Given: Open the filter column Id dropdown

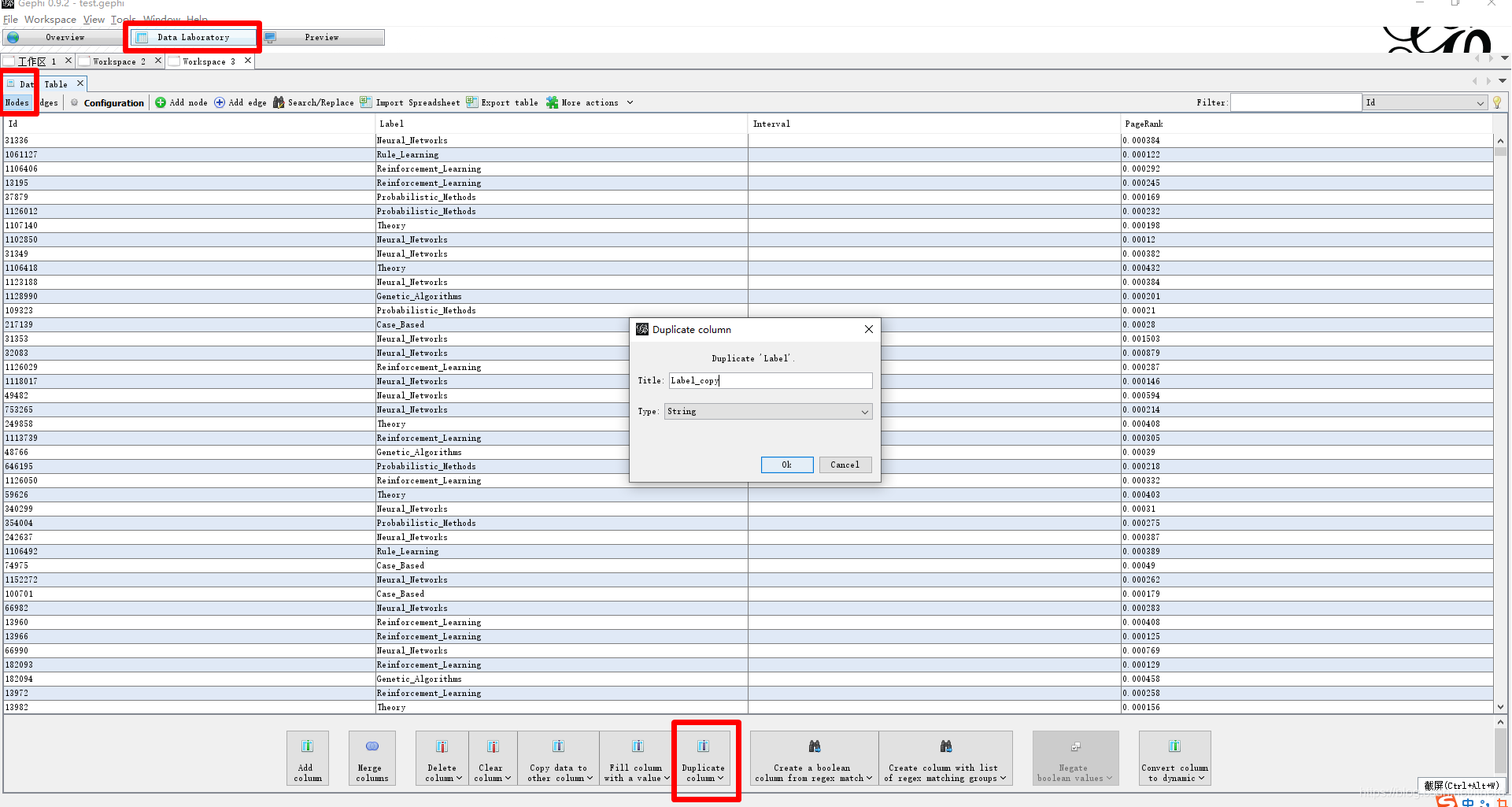Looking at the screenshot, I should 1425,102.
